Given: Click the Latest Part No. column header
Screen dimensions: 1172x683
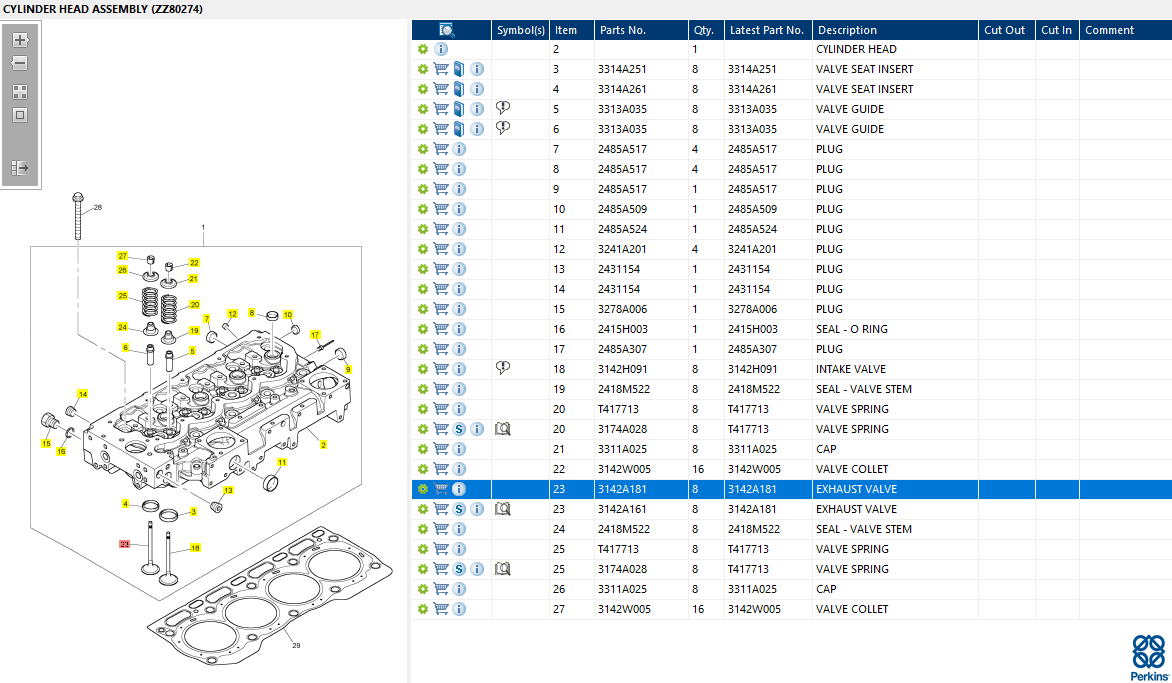Looking at the screenshot, I should tap(766, 30).
